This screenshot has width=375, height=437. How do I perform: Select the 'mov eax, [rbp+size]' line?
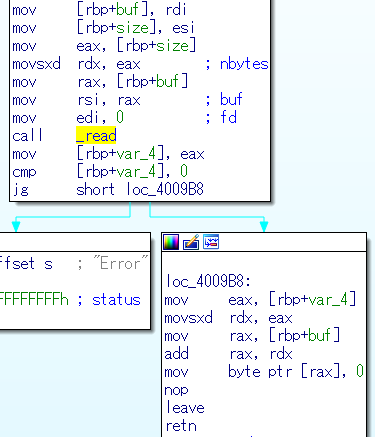[x=104, y=46]
